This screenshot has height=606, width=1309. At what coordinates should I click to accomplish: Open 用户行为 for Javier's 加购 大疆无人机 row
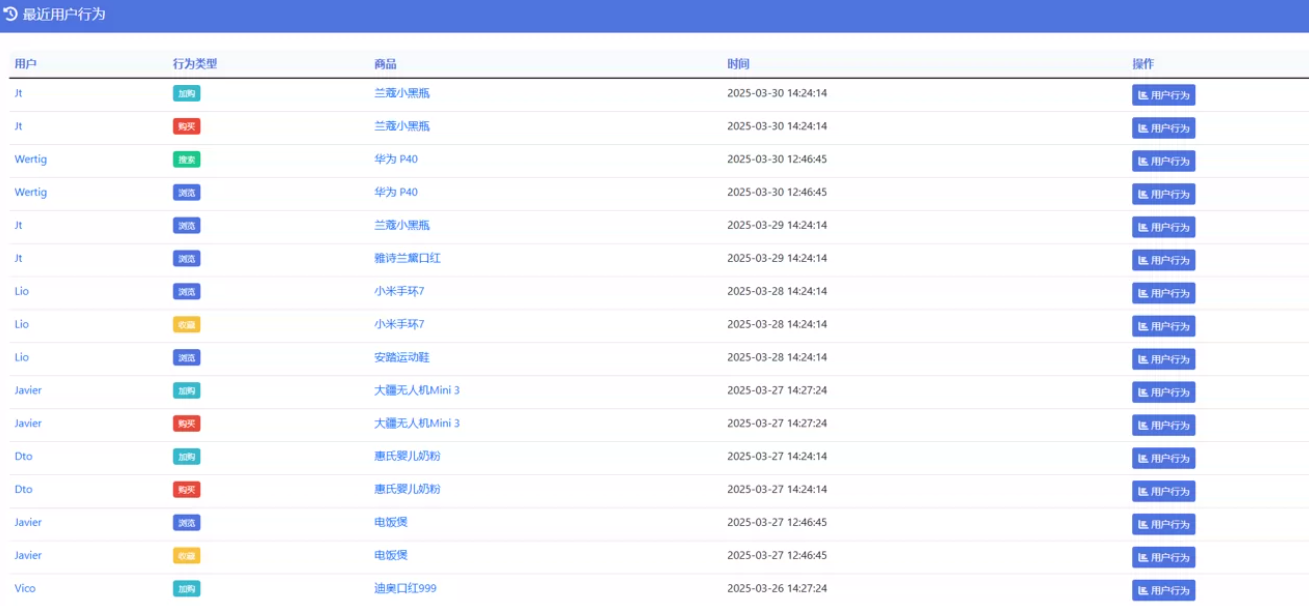click(1163, 392)
